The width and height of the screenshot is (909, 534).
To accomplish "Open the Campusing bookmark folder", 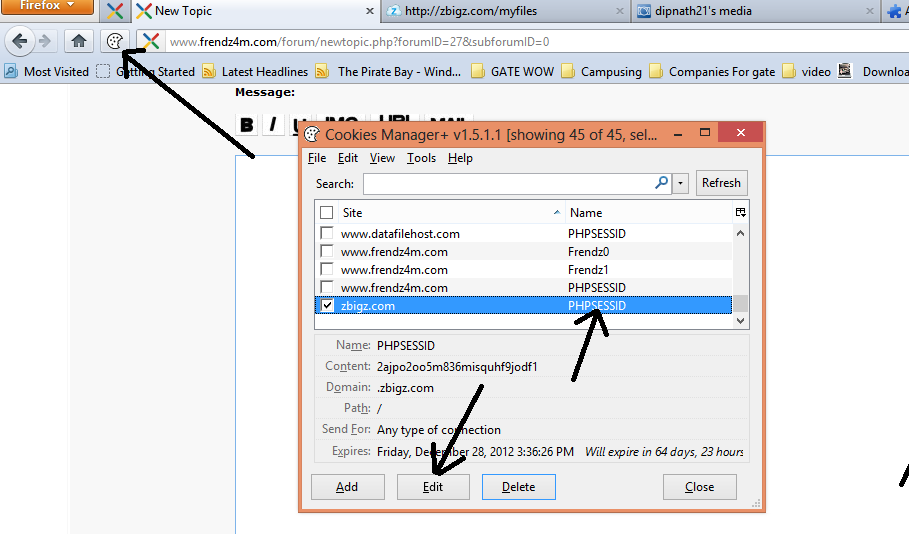I will pyautogui.click(x=602, y=72).
